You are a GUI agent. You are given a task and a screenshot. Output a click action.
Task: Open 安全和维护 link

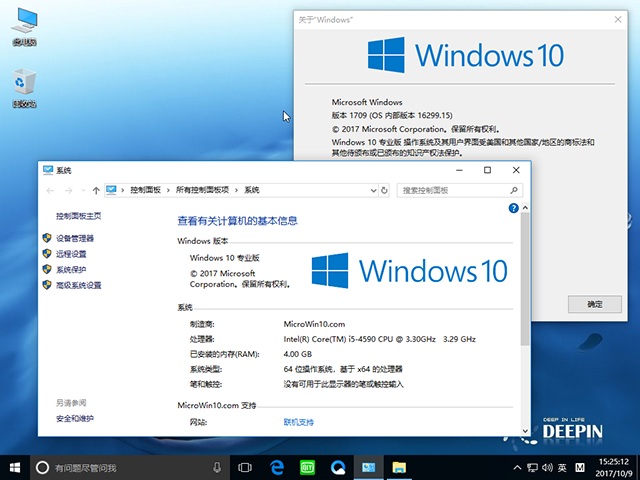point(75,418)
